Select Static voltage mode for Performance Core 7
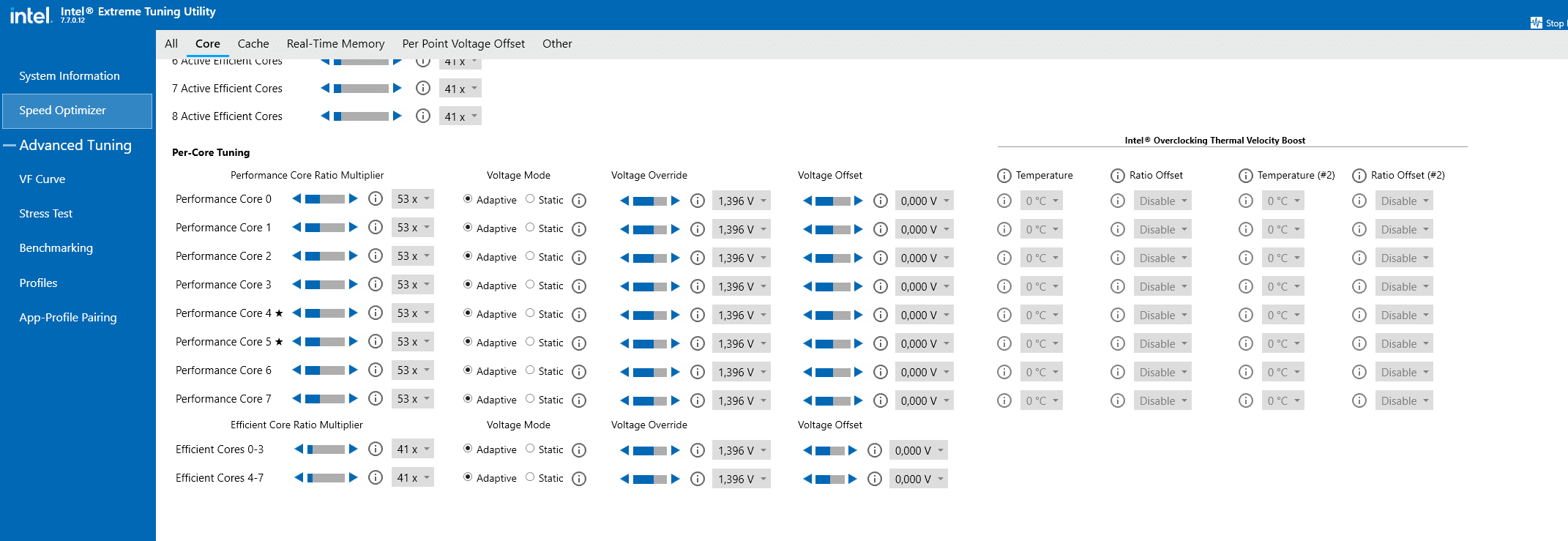 (530, 399)
